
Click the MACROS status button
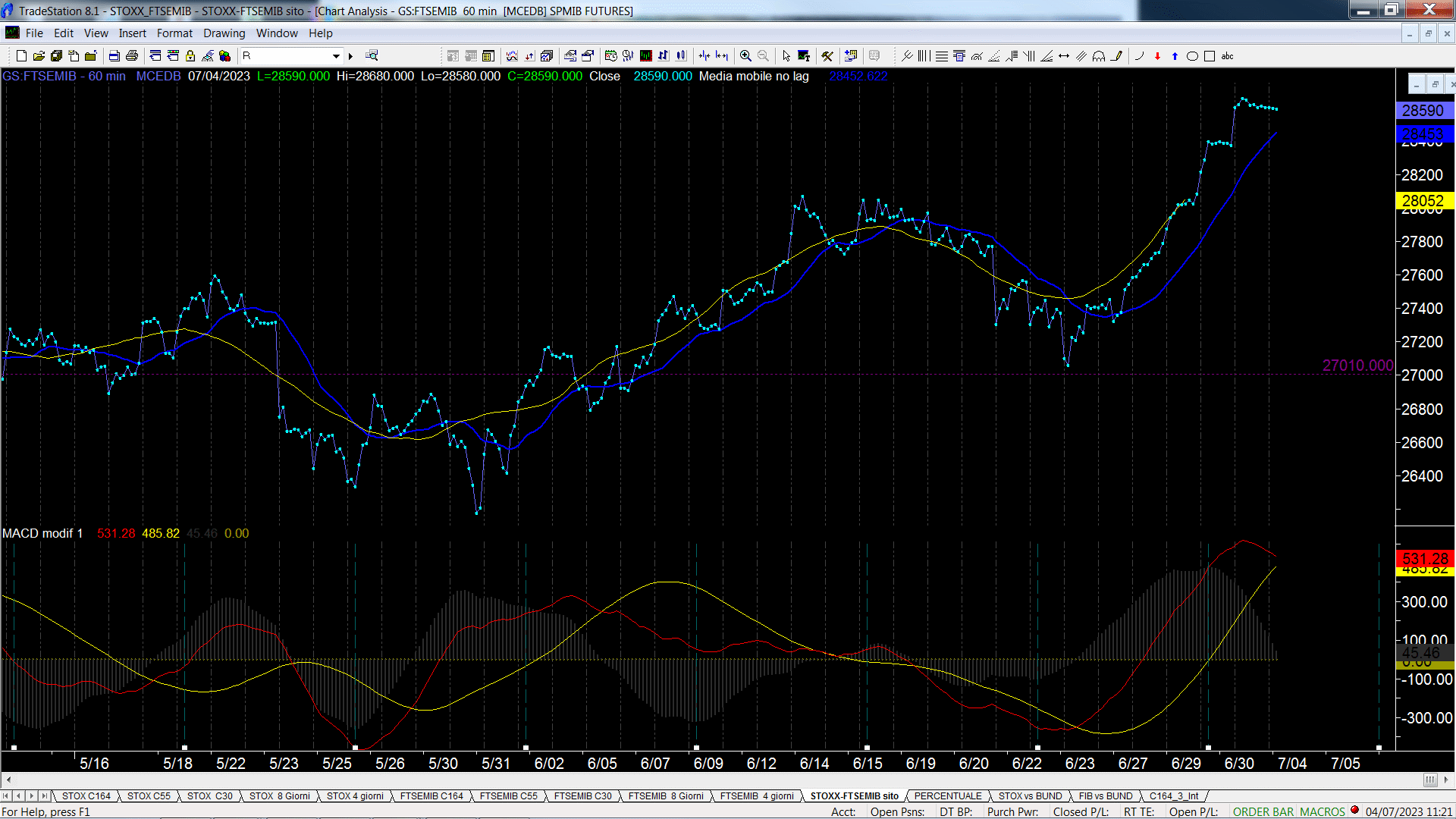[1322, 812]
